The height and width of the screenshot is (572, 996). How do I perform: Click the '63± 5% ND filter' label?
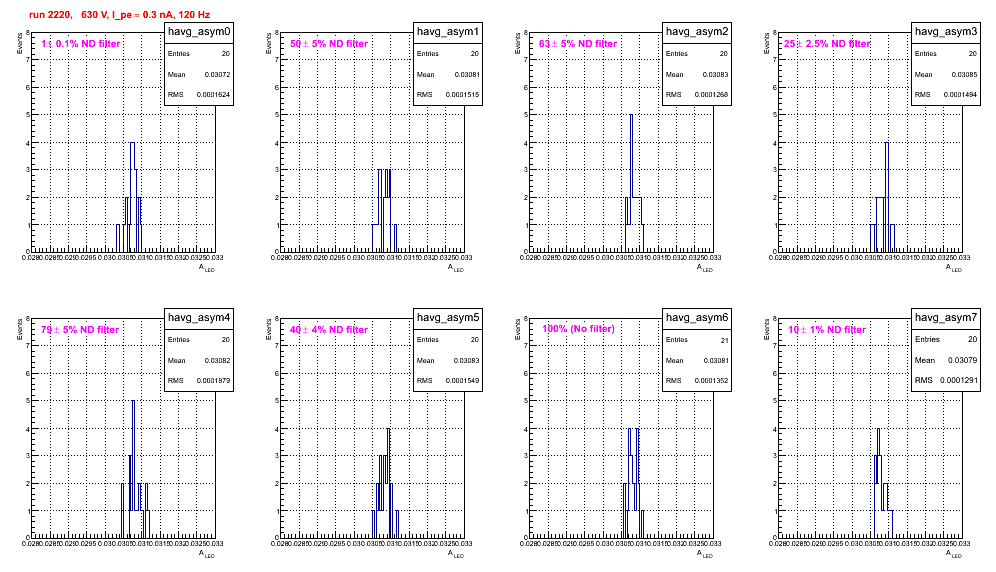(x=578, y=44)
